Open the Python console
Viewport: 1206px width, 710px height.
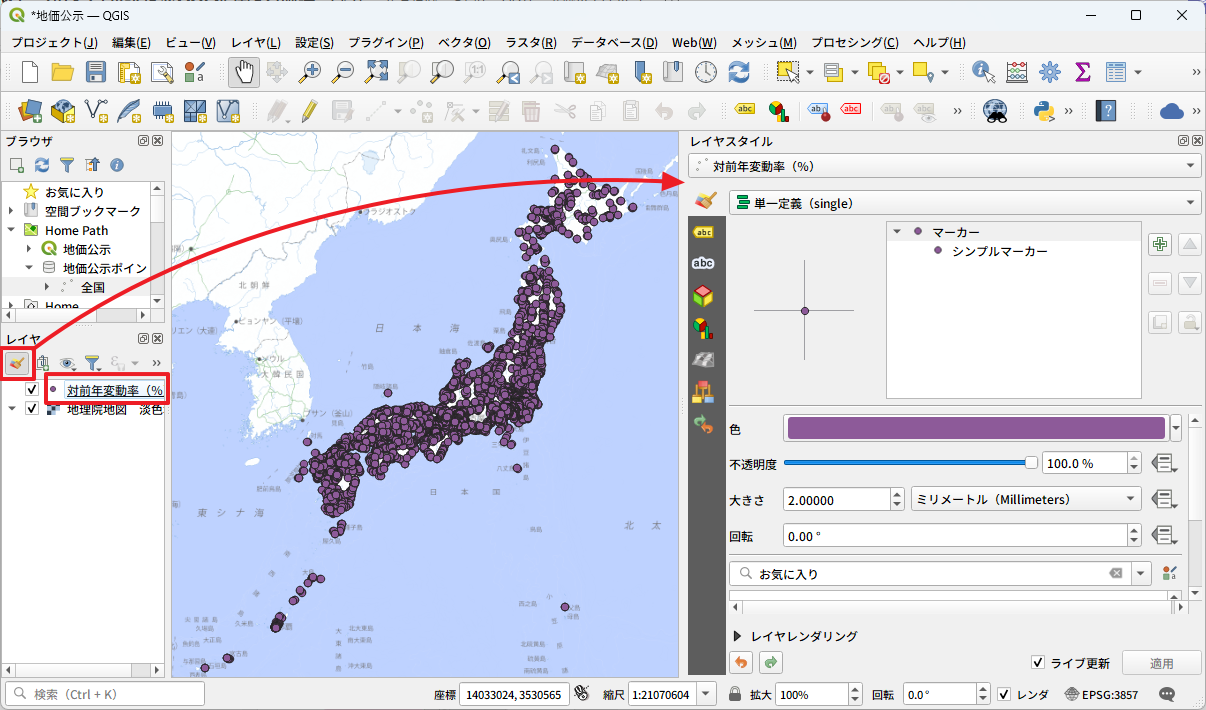(x=1045, y=111)
